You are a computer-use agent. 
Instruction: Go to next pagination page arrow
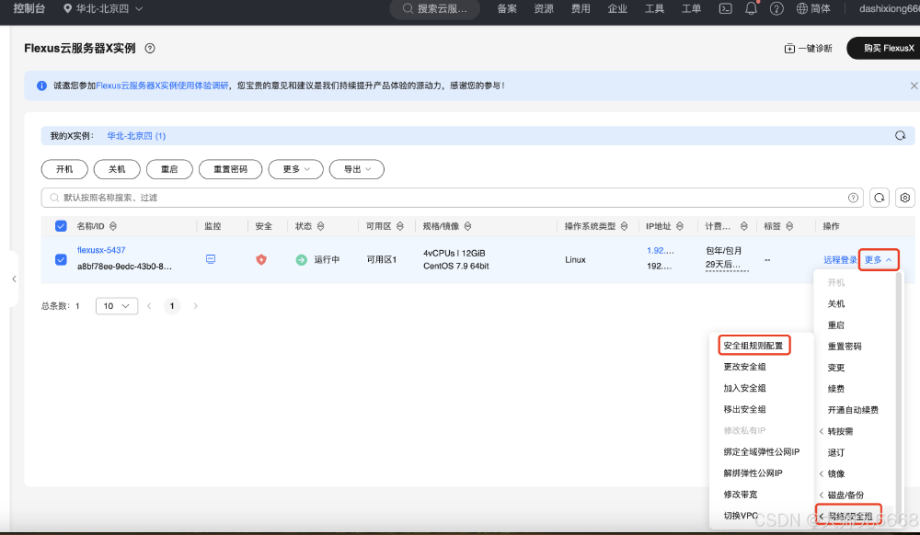(x=195, y=306)
